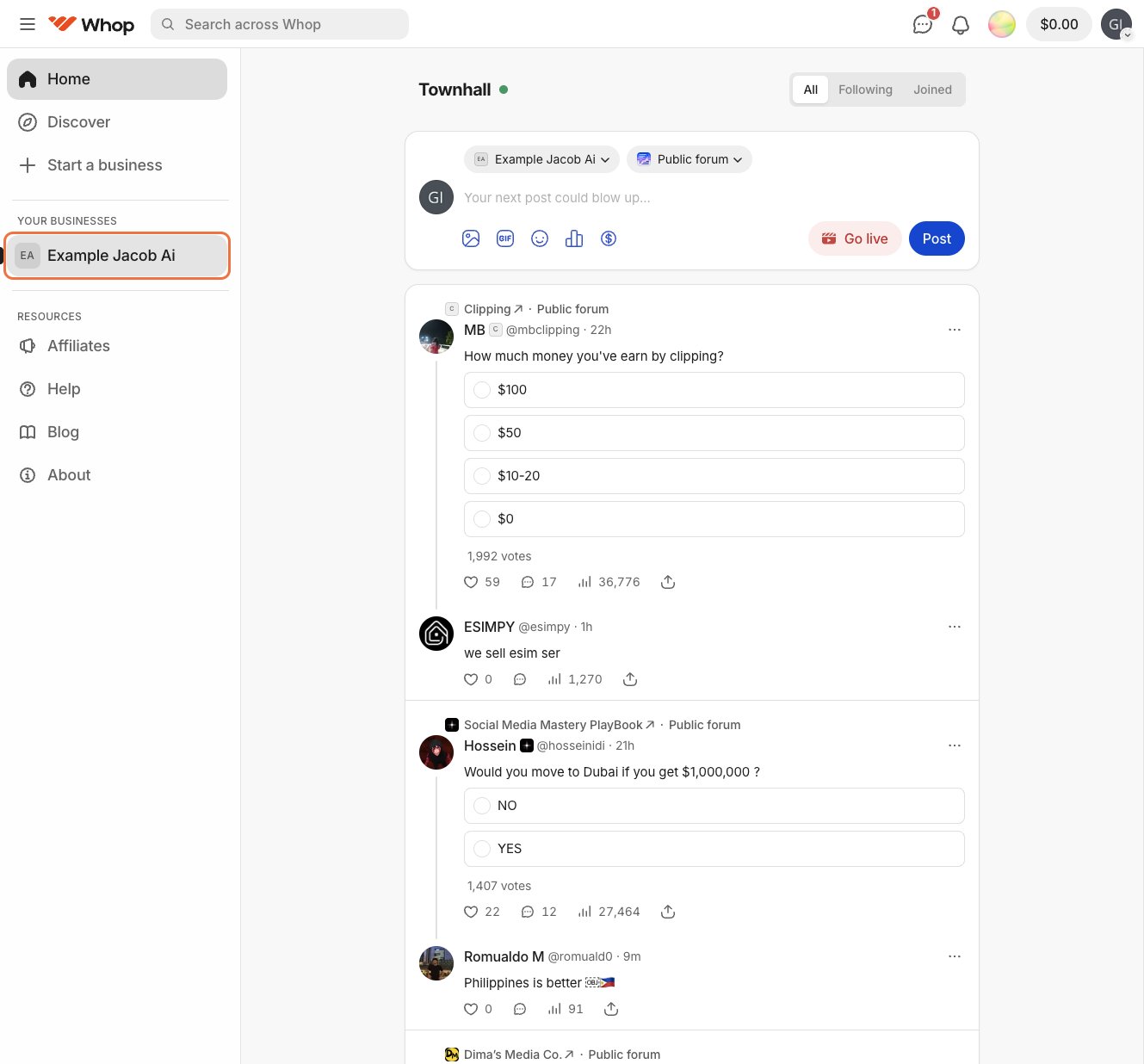Screen dimensions: 1144x1064
Task: Switch to the All feed tab
Action: (x=811, y=90)
